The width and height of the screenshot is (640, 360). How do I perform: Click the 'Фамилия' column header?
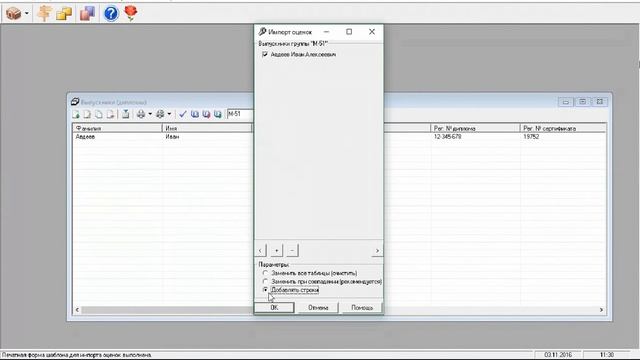[x=118, y=128]
